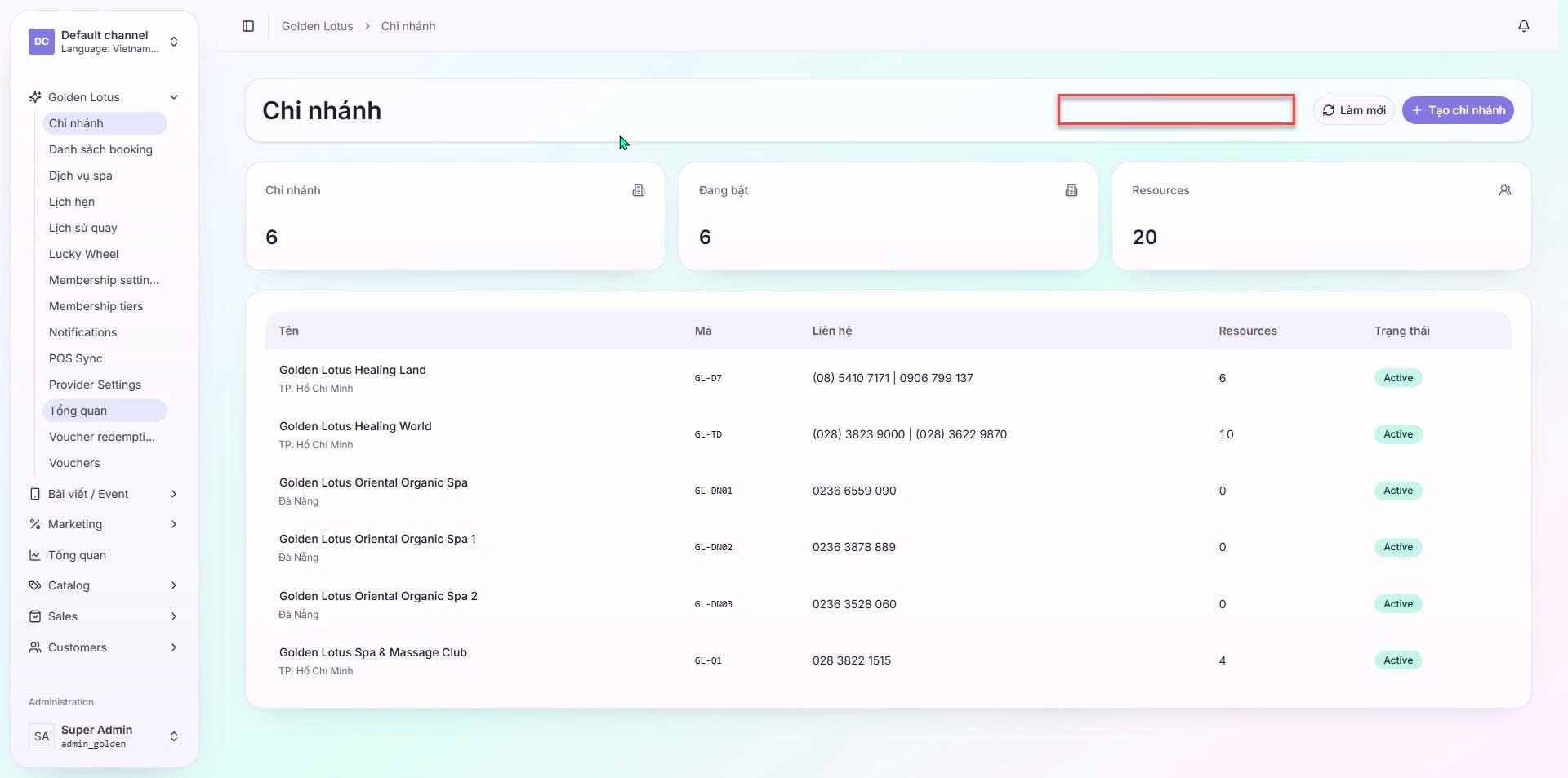Click the SA Super Admin avatar
The width and height of the screenshot is (1568, 778).
[x=42, y=736]
